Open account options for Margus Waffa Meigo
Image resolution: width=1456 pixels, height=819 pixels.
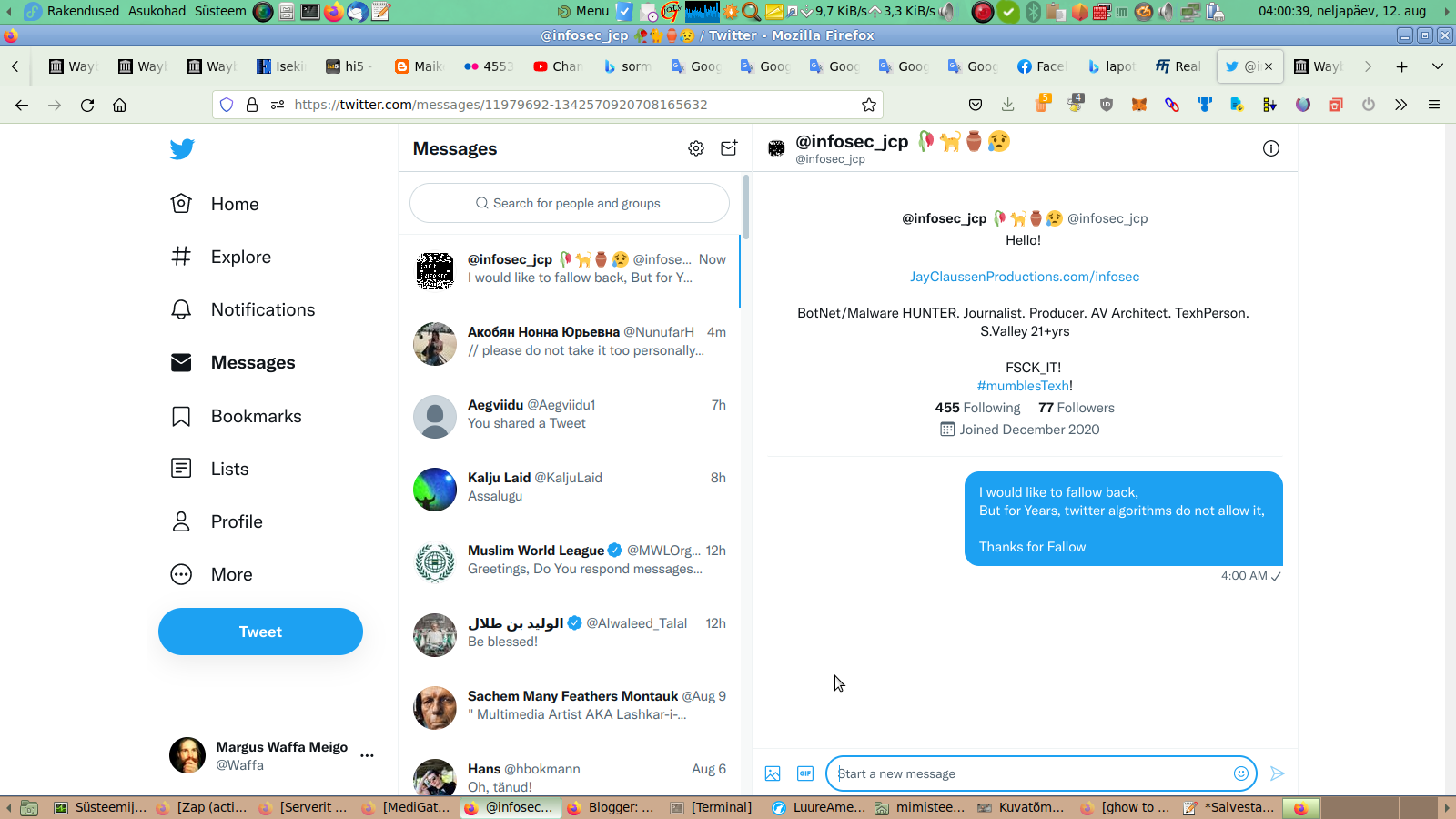point(367,755)
